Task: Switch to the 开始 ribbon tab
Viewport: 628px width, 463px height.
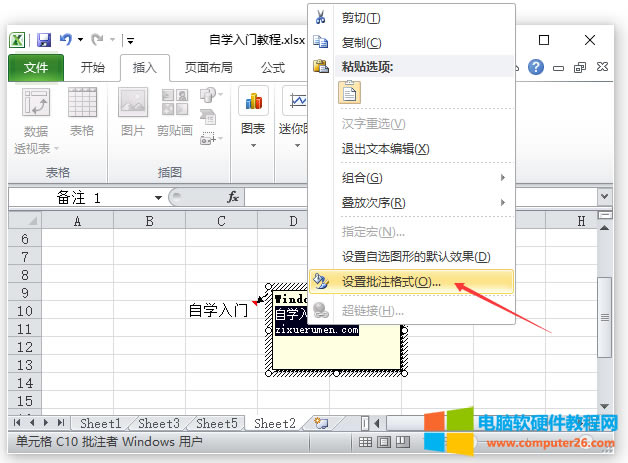Action: click(x=93, y=67)
